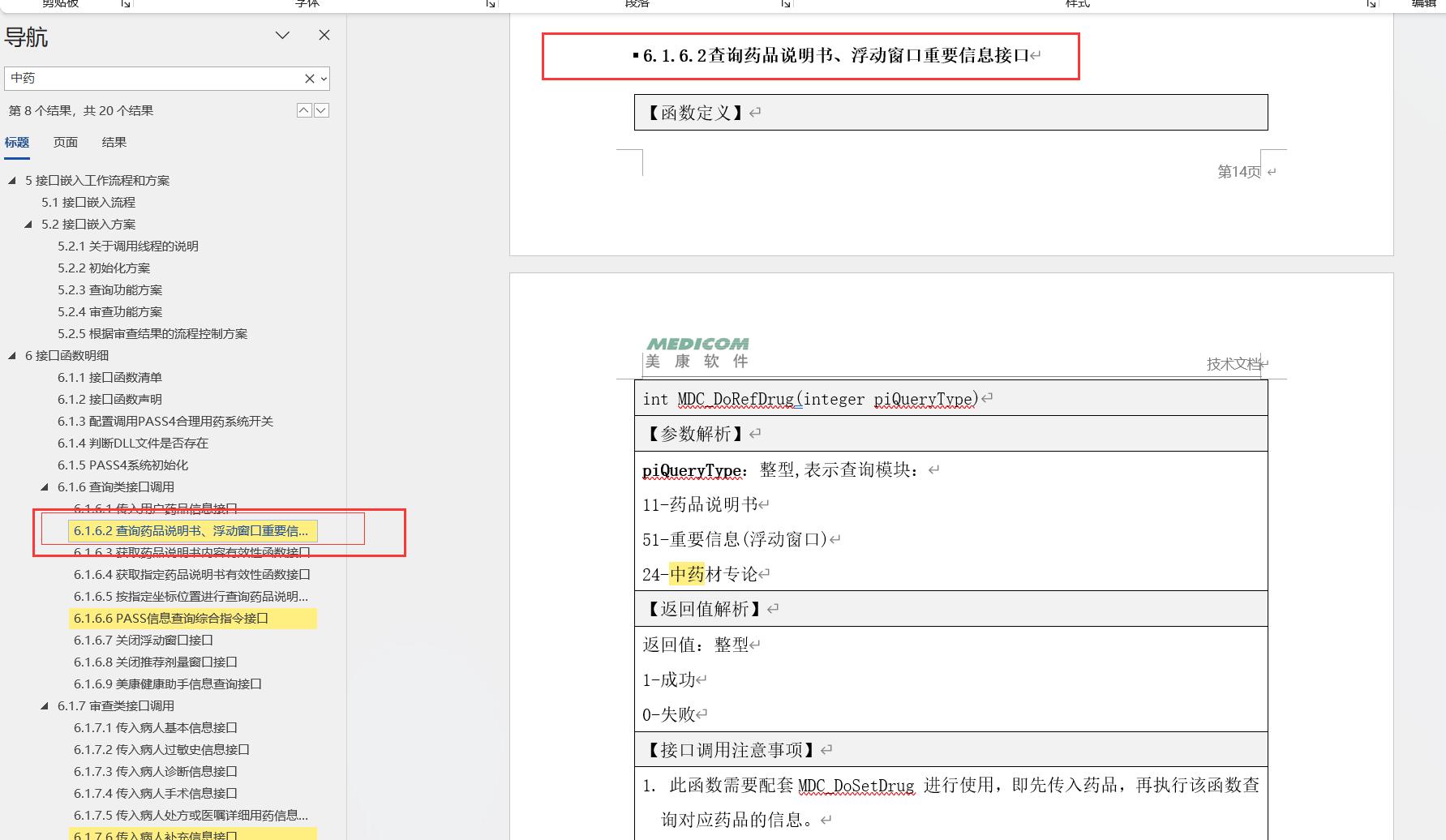
Task: Jump to heading 6.1.5 PASS4系统初始化
Action: coord(123,465)
